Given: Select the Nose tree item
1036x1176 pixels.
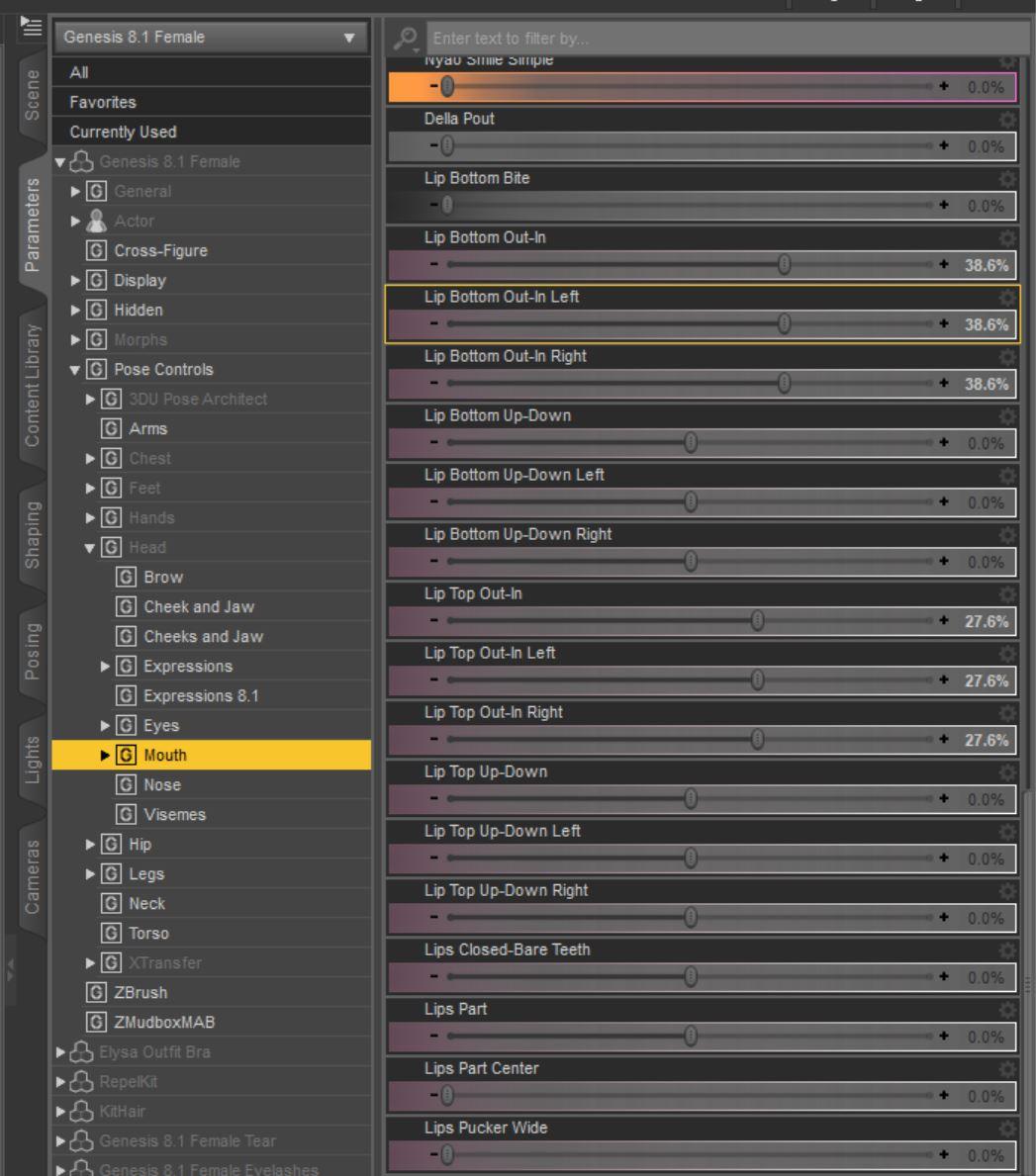Looking at the screenshot, I should [162, 784].
